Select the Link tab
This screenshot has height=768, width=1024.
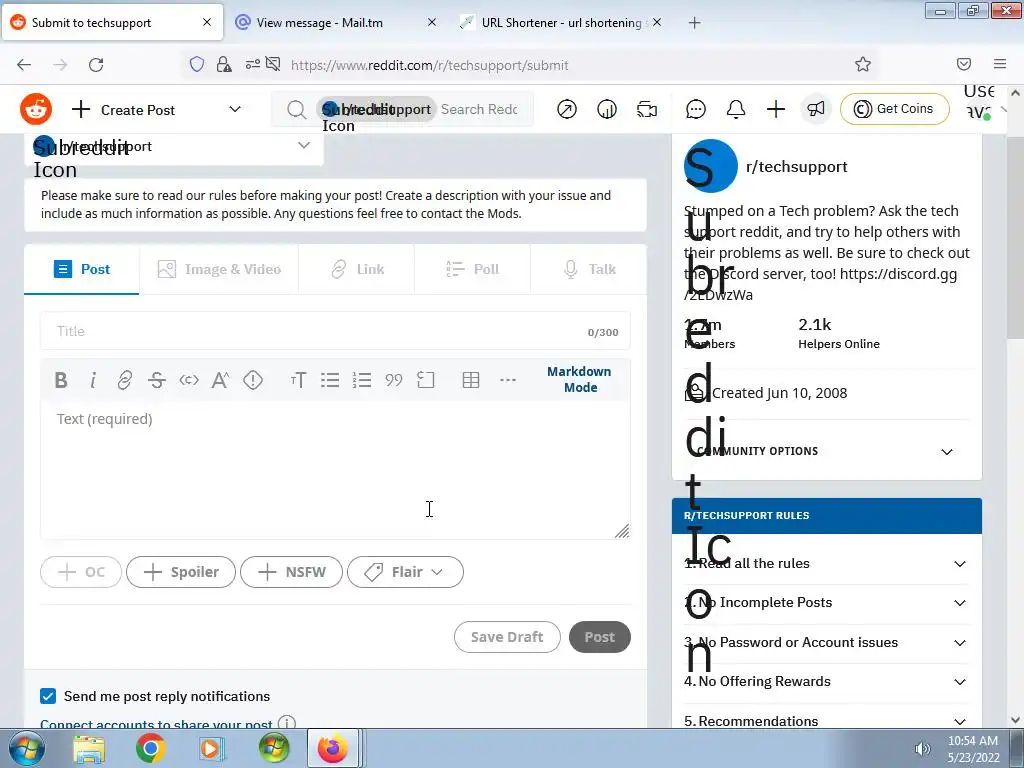click(357, 269)
